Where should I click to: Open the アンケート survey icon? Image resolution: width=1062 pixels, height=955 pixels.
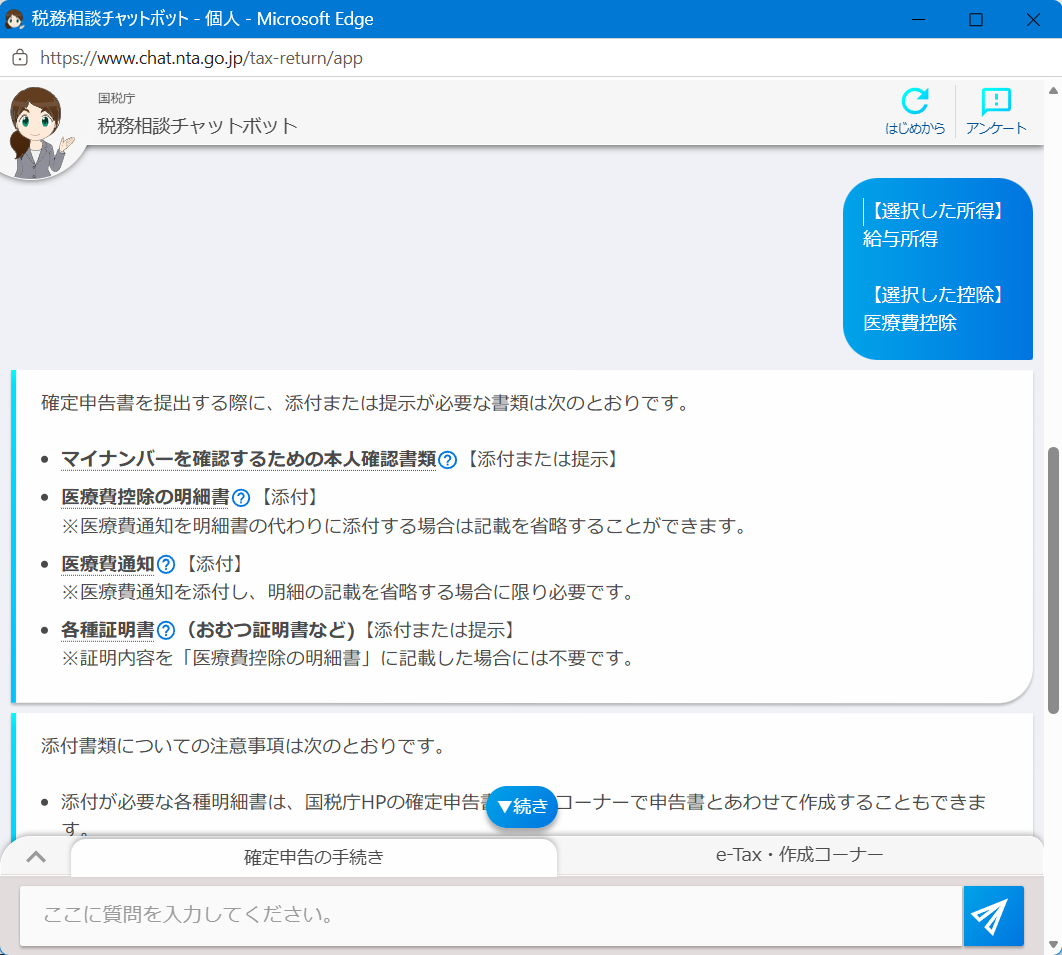996,111
